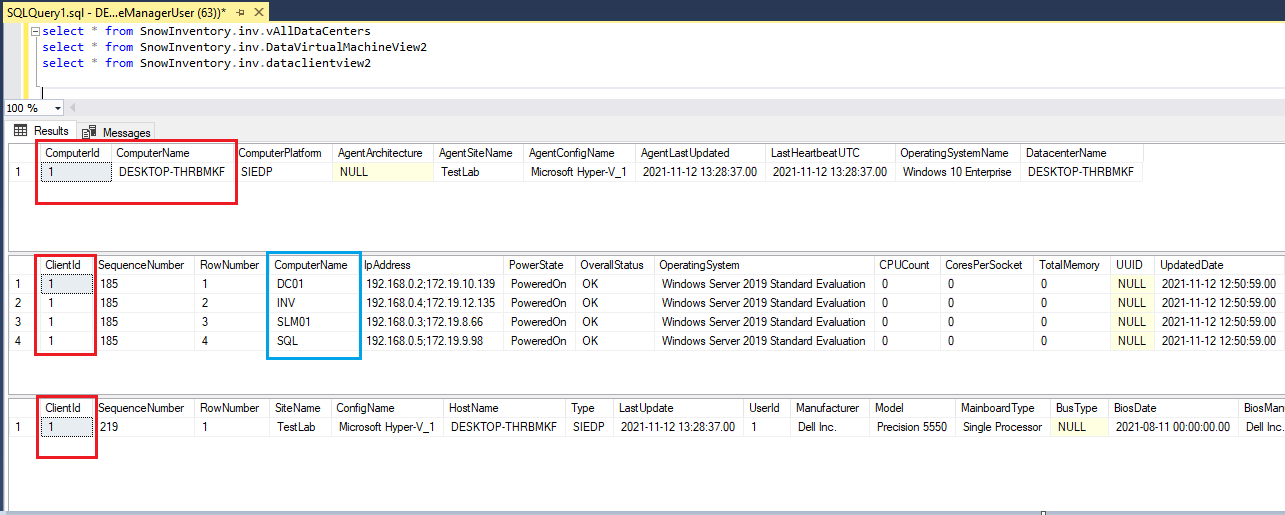
Task: Select the INV computer name cell
Action: (x=314, y=303)
